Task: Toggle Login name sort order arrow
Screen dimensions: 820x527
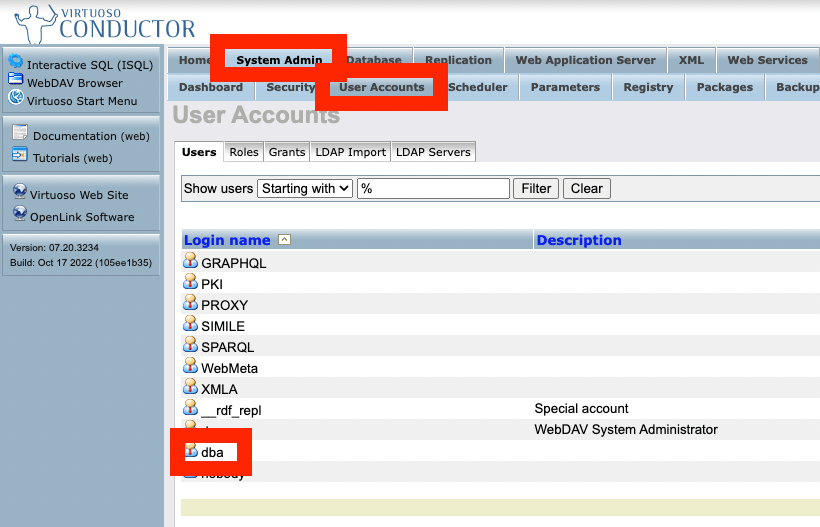Action: (284, 239)
